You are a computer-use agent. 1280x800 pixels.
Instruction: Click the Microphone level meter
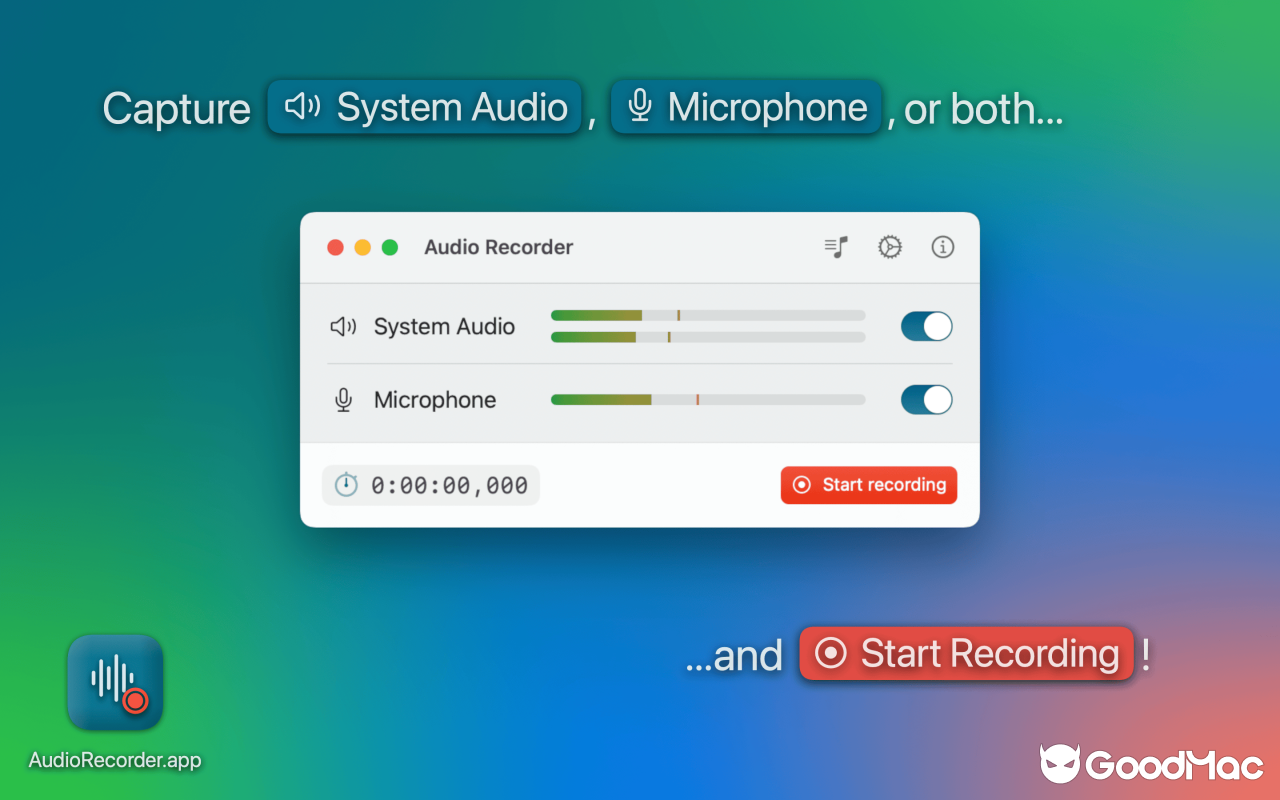[x=708, y=400]
